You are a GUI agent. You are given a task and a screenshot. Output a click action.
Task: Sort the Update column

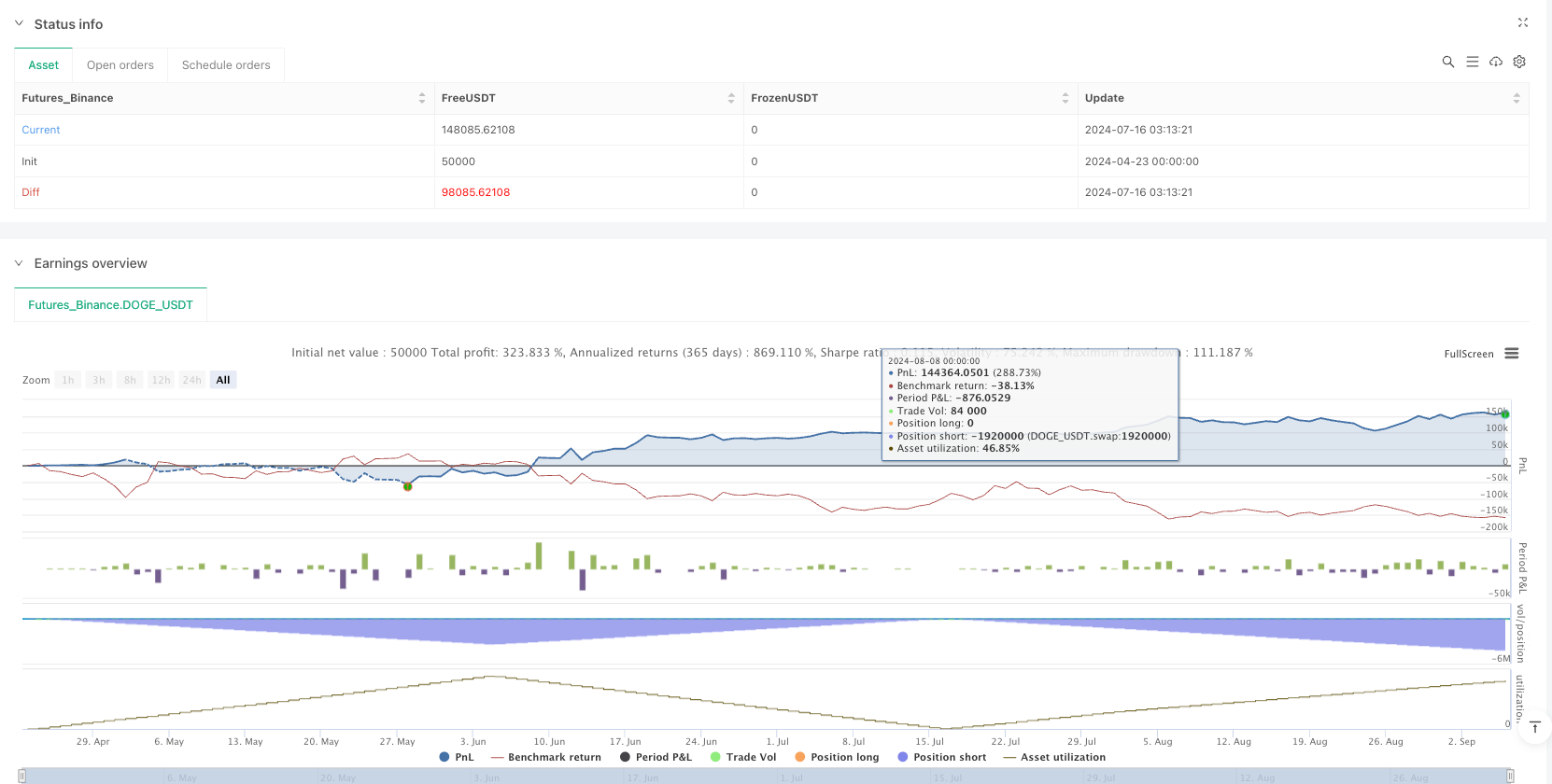(1517, 98)
